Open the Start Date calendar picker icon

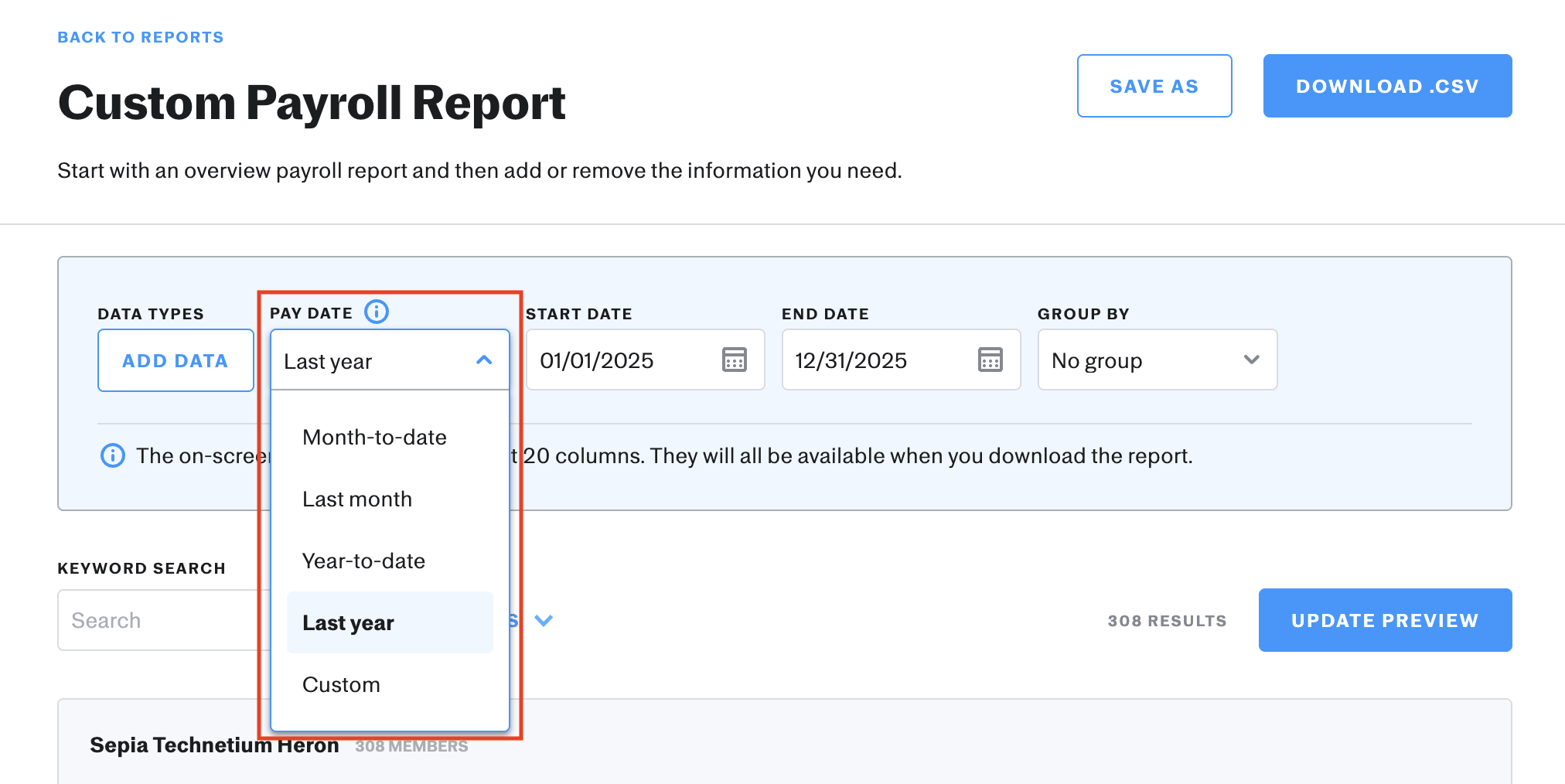[x=734, y=360]
